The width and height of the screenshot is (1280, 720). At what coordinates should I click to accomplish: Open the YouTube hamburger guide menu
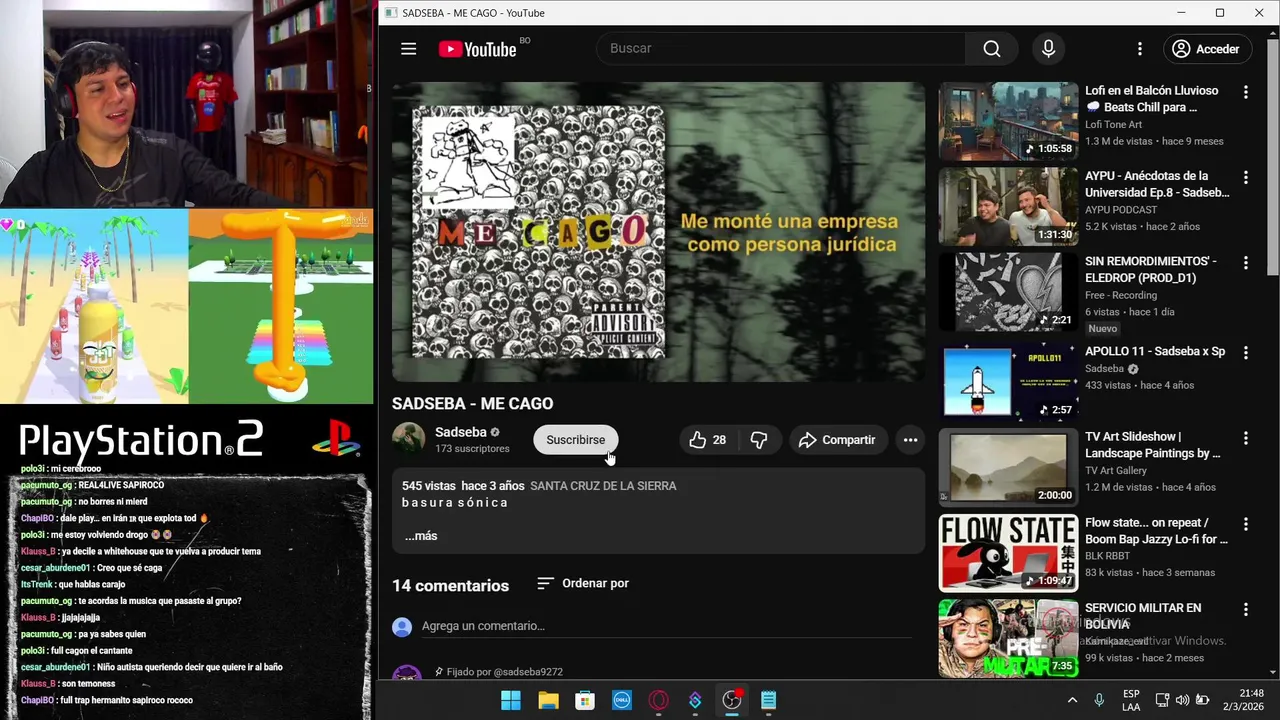[x=408, y=49]
